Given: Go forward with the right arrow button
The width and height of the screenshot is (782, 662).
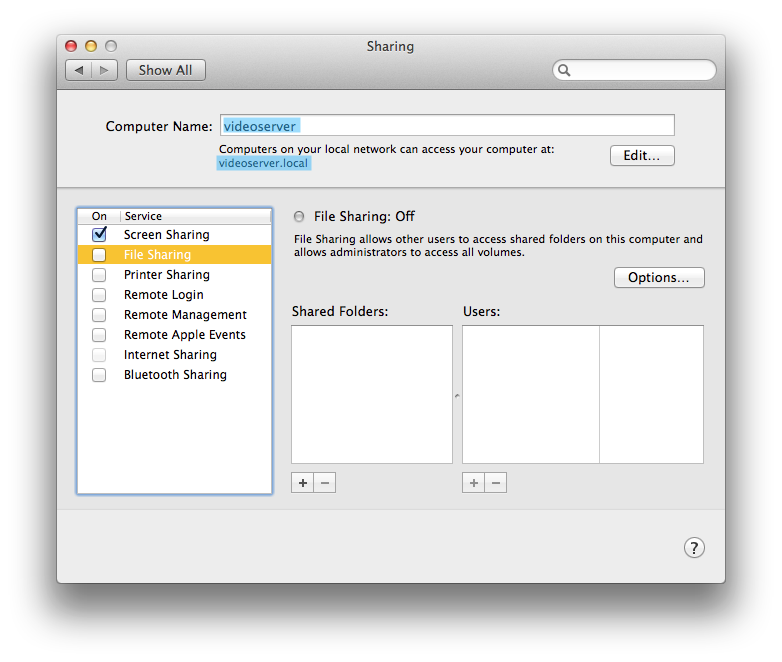Looking at the screenshot, I should point(104,70).
